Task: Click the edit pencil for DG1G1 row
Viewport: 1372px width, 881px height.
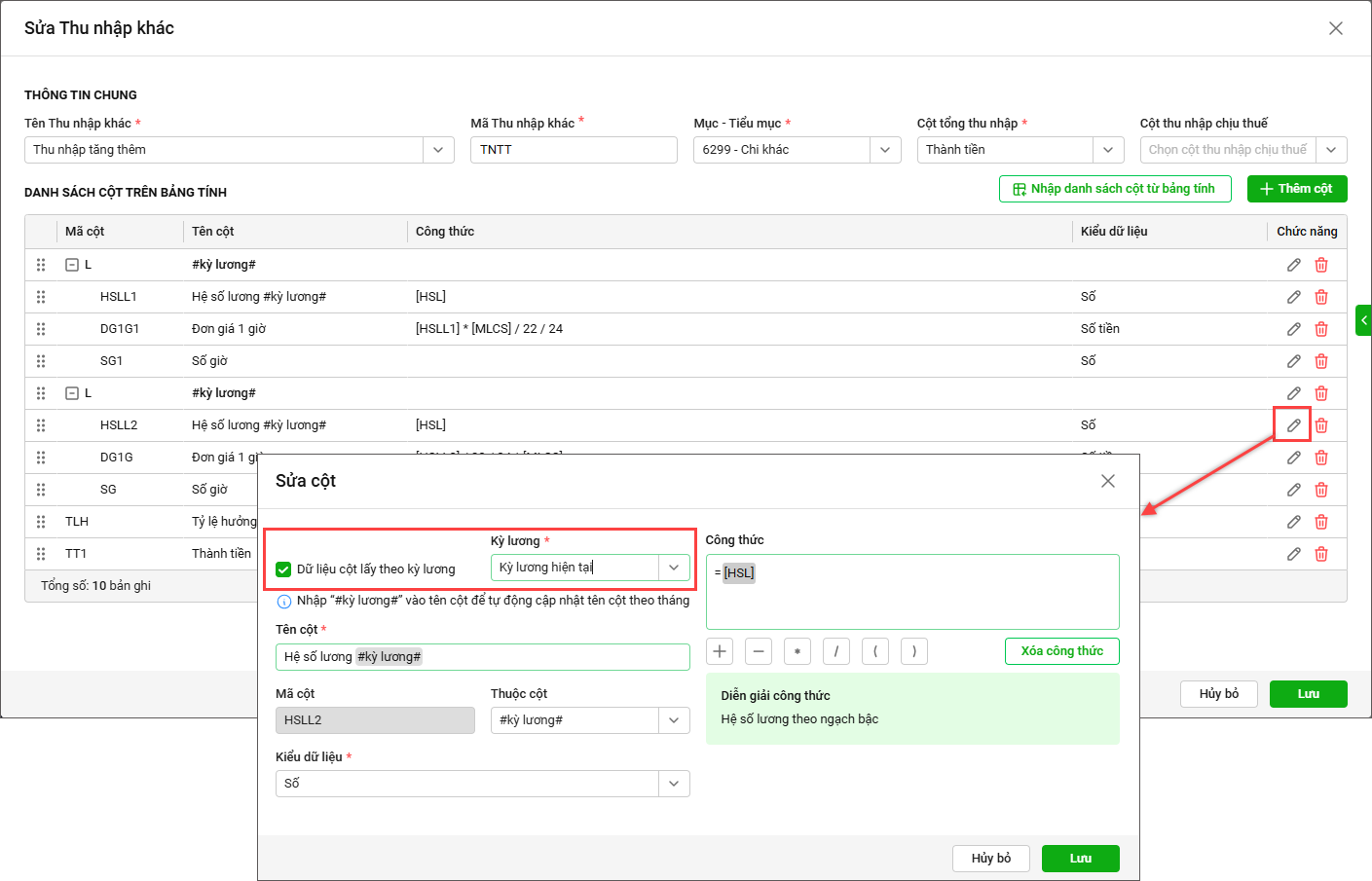Action: [1293, 329]
